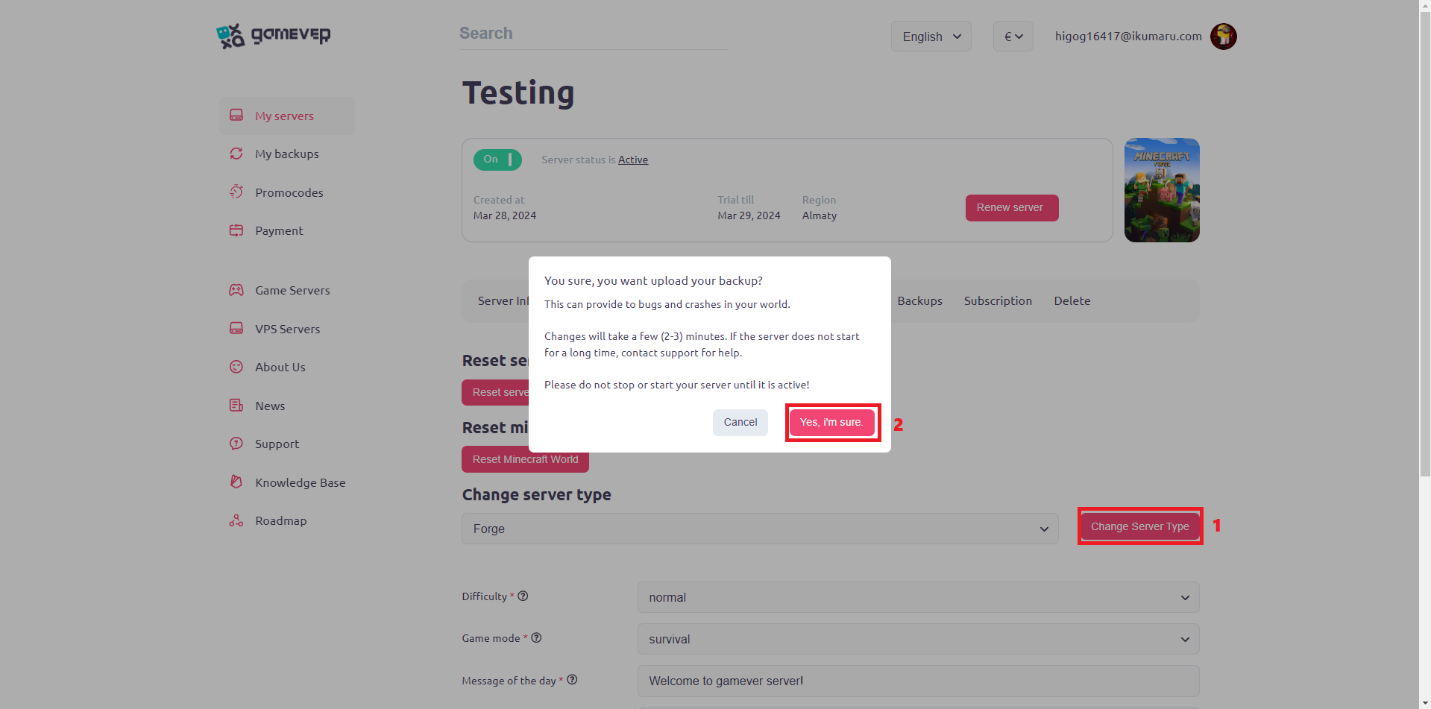Toggle the server On switch
The width and height of the screenshot is (1431, 709).
point(497,159)
